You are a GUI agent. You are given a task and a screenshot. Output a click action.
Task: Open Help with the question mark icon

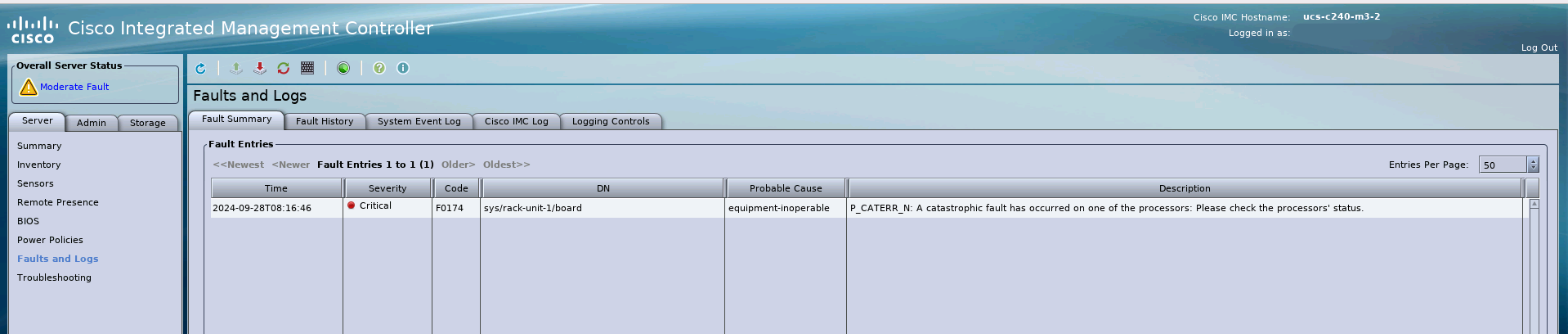tap(379, 69)
